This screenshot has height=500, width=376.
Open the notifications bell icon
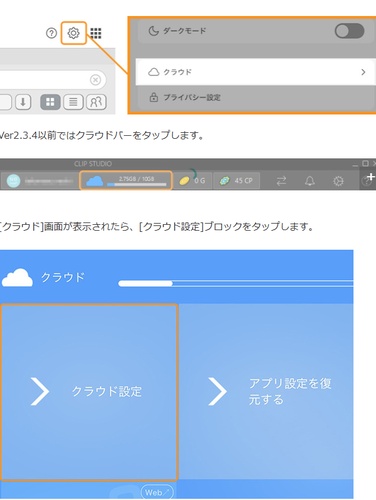pyautogui.click(x=310, y=181)
